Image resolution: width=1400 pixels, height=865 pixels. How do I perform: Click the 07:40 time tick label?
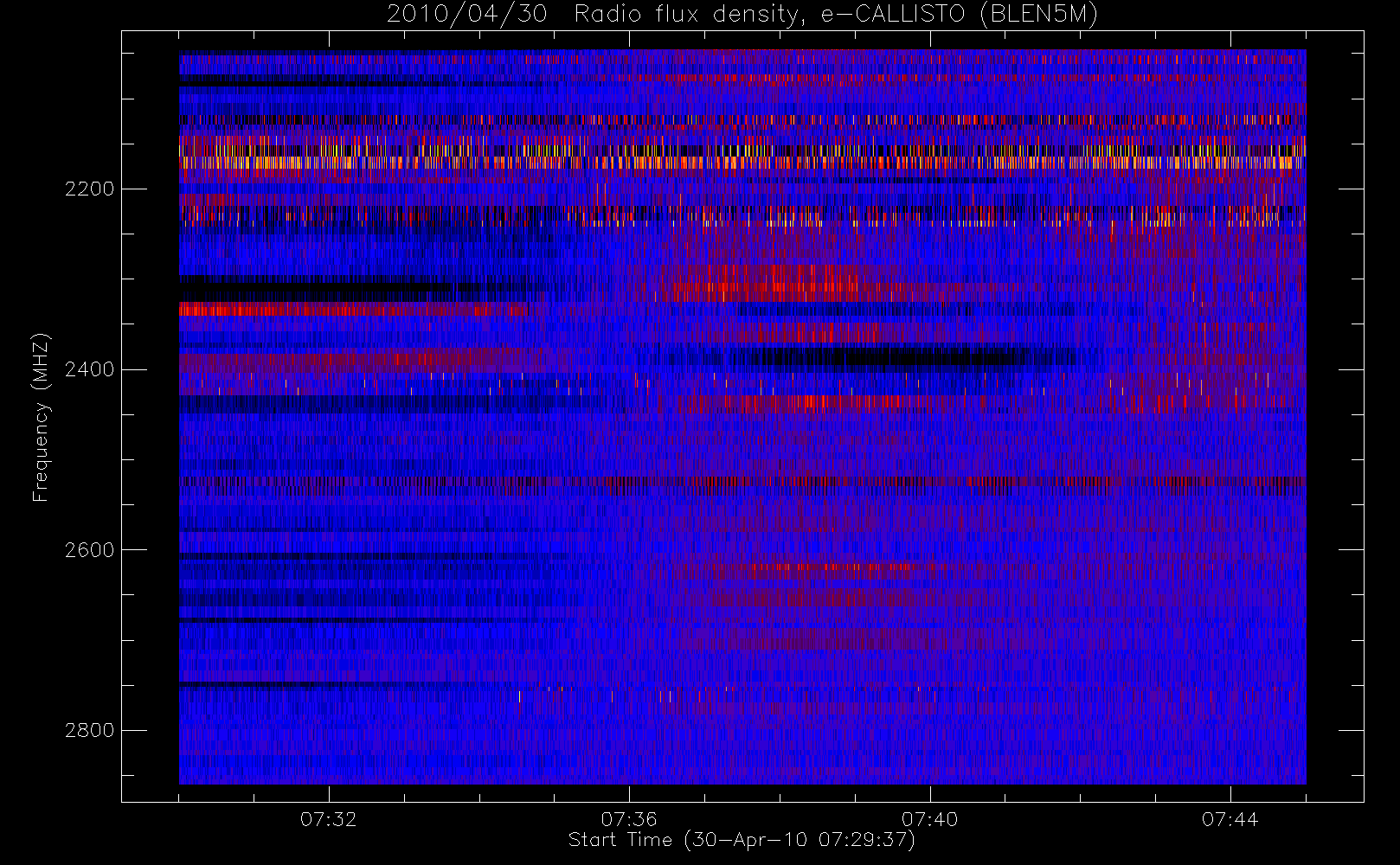coord(929,818)
